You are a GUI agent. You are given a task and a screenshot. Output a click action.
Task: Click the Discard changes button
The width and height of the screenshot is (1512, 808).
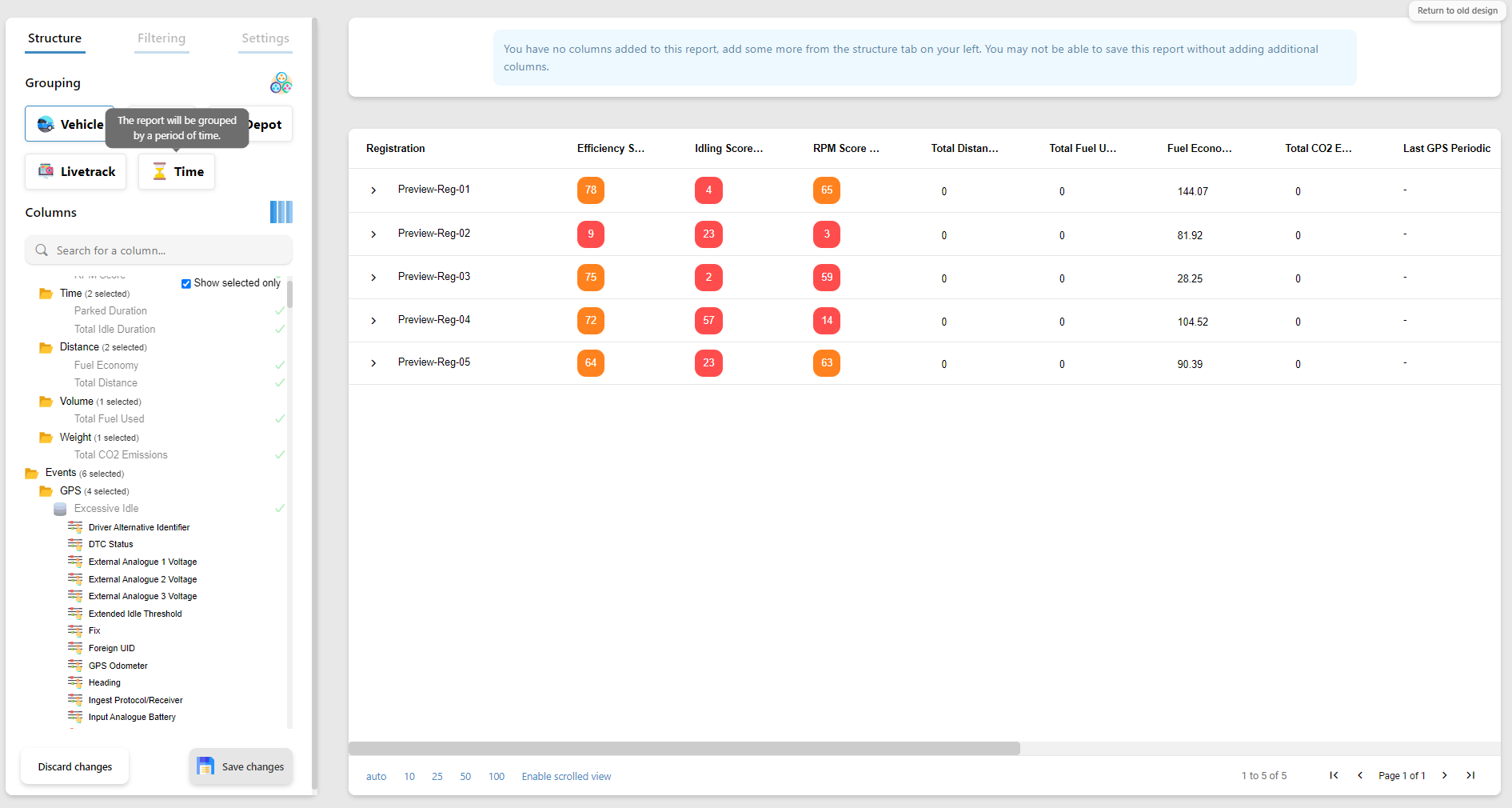click(74, 766)
